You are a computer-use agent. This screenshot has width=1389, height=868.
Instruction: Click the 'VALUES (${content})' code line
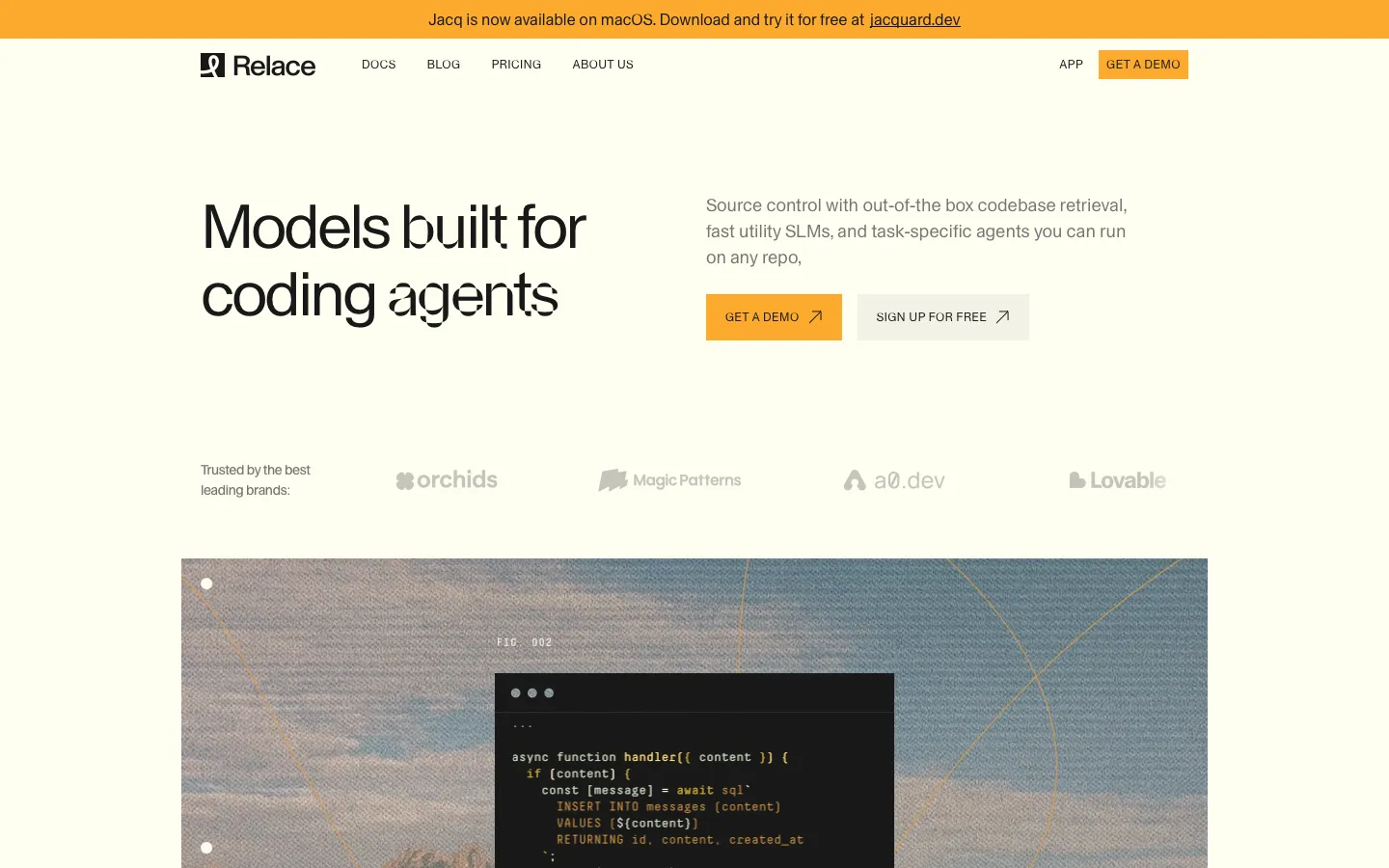(x=627, y=823)
